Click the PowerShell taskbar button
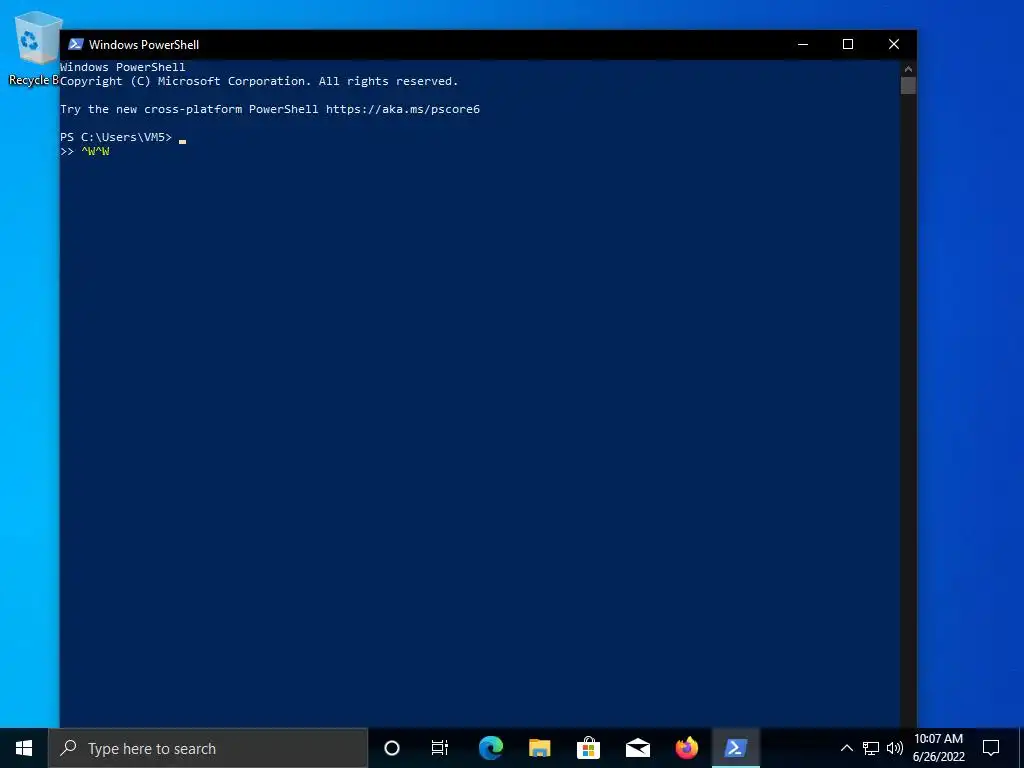 [735, 748]
